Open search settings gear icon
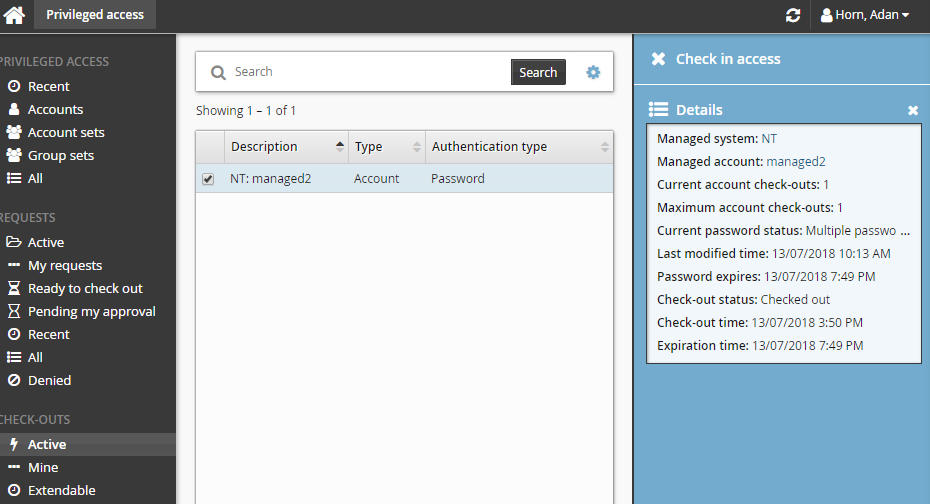The image size is (930, 504). point(593,72)
